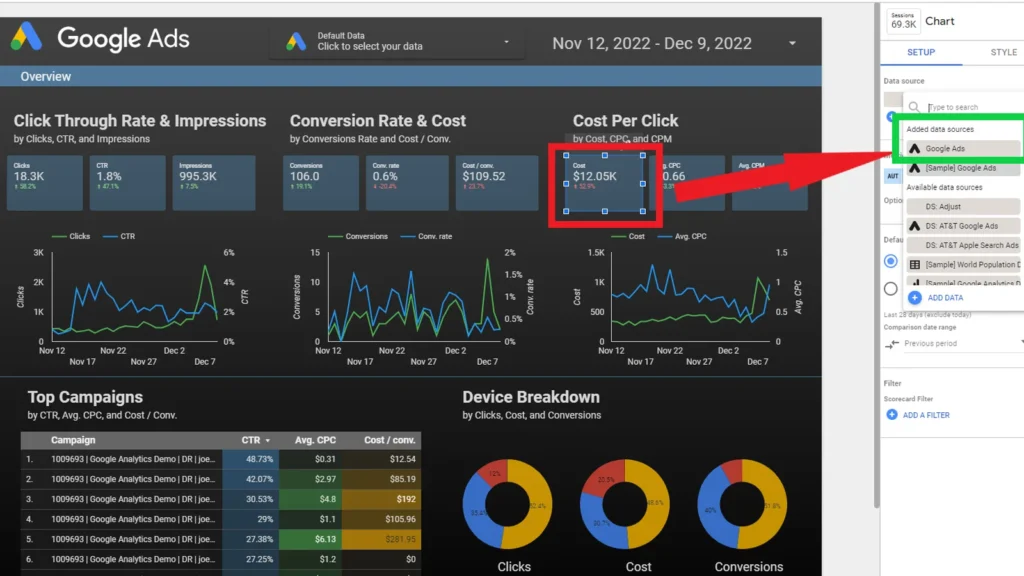This screenshot has height=576, width=1024.
Task: Choose DS: Adjust data source
Action: point(963,206)
